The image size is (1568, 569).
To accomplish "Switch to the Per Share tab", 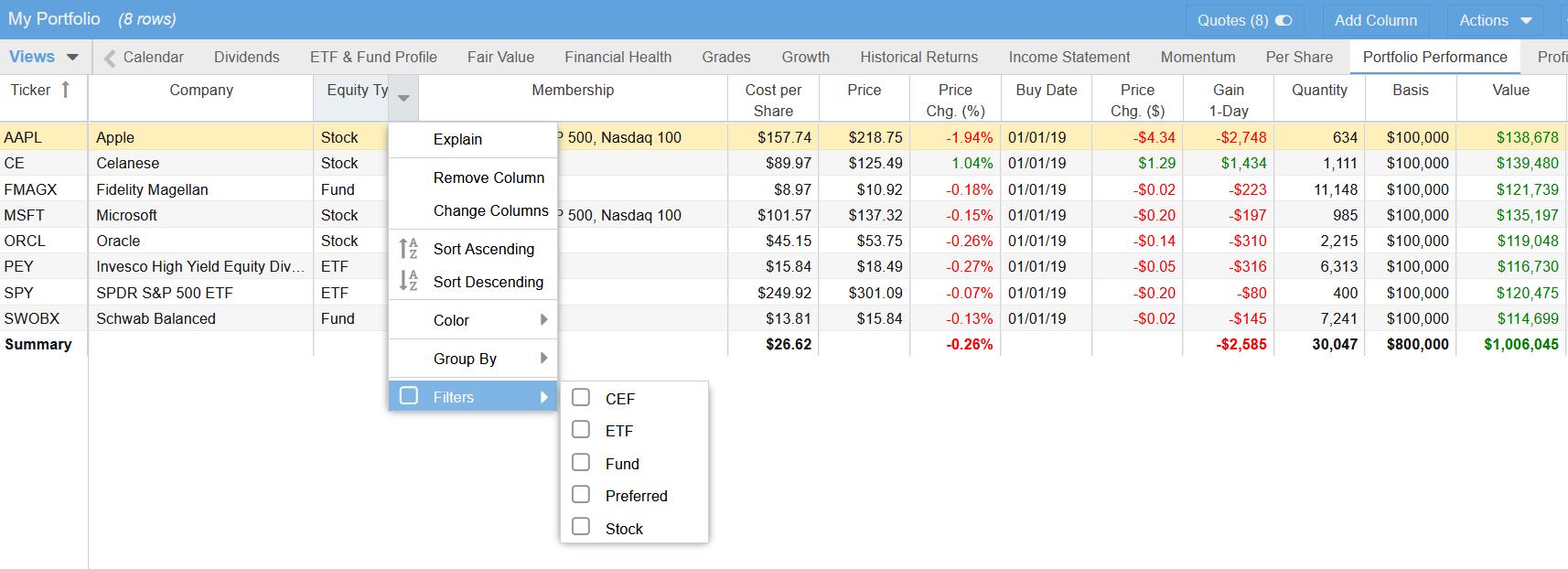I will coord(1299,57).
